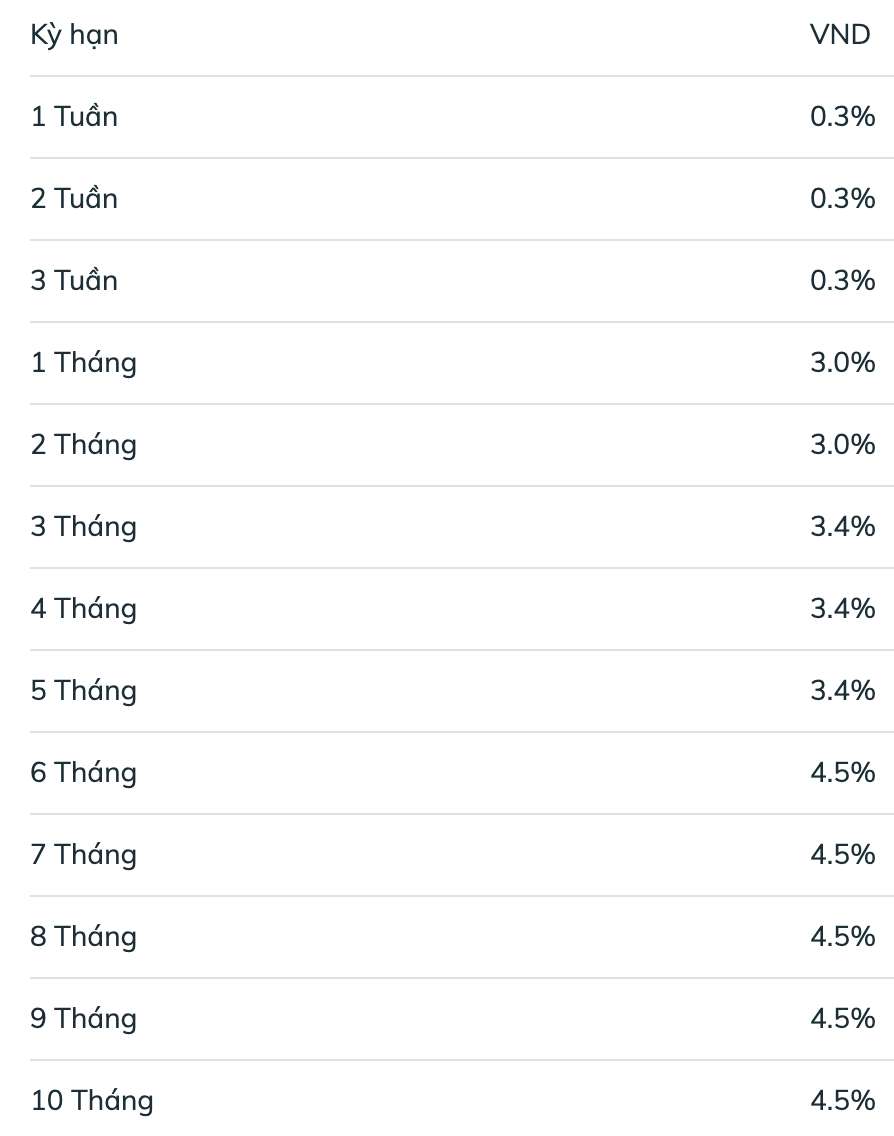This screenshot has width=894, height=1136.
Task: Select the 4 Tháng term label
Action: (84, 609)
